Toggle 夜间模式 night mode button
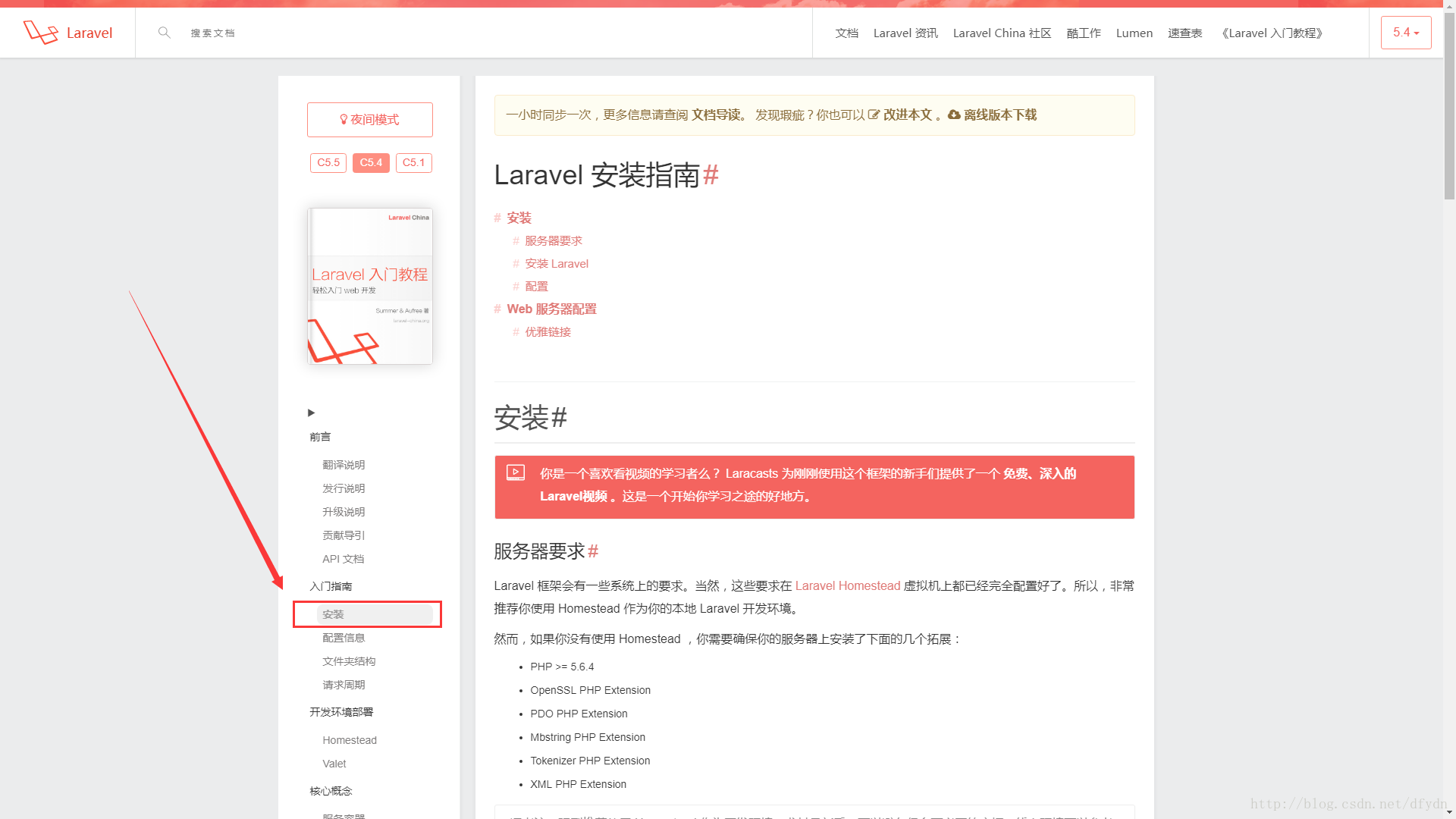Viewport: 1456px width, 819px height. tap(370, 120)
